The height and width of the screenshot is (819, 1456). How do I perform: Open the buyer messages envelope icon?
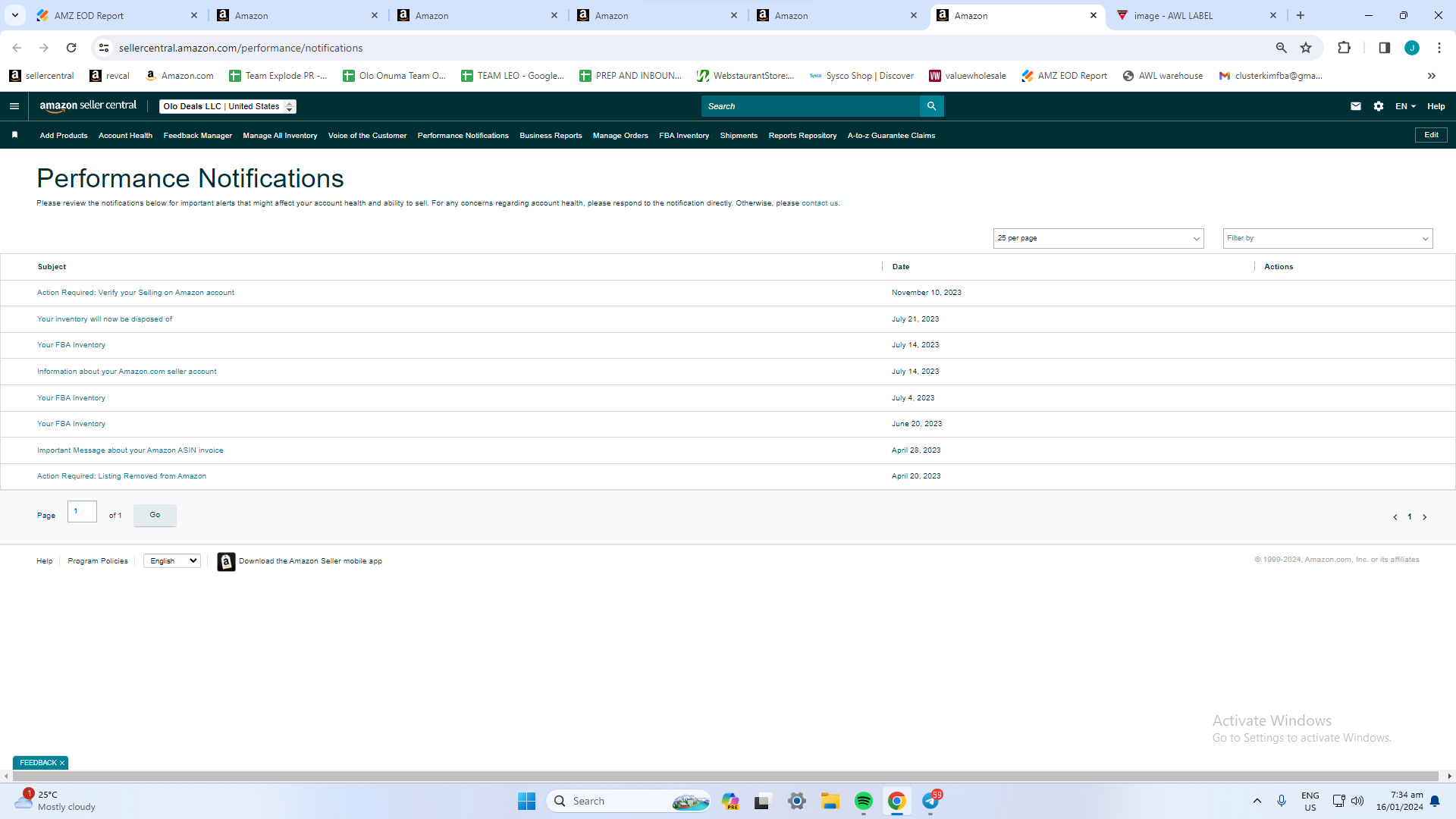coord(1356,106)
